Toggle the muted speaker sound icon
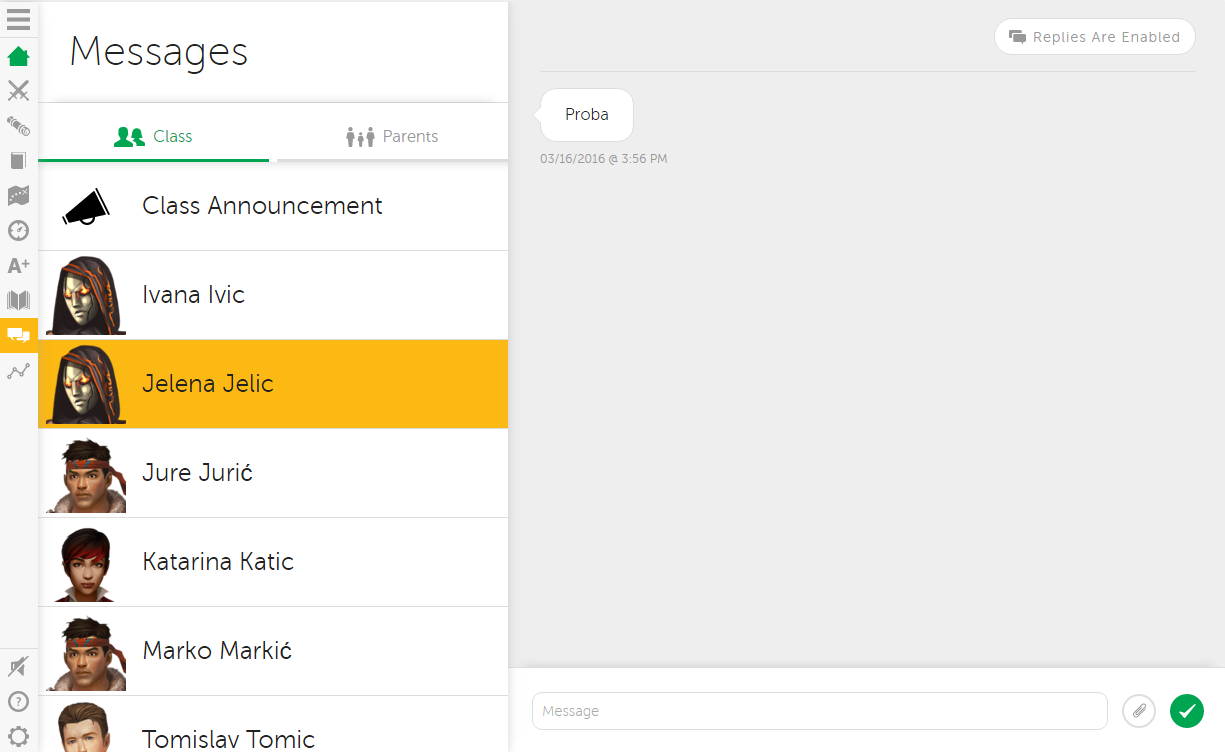This screenshot has width=1225, height=752. point(18,666)
